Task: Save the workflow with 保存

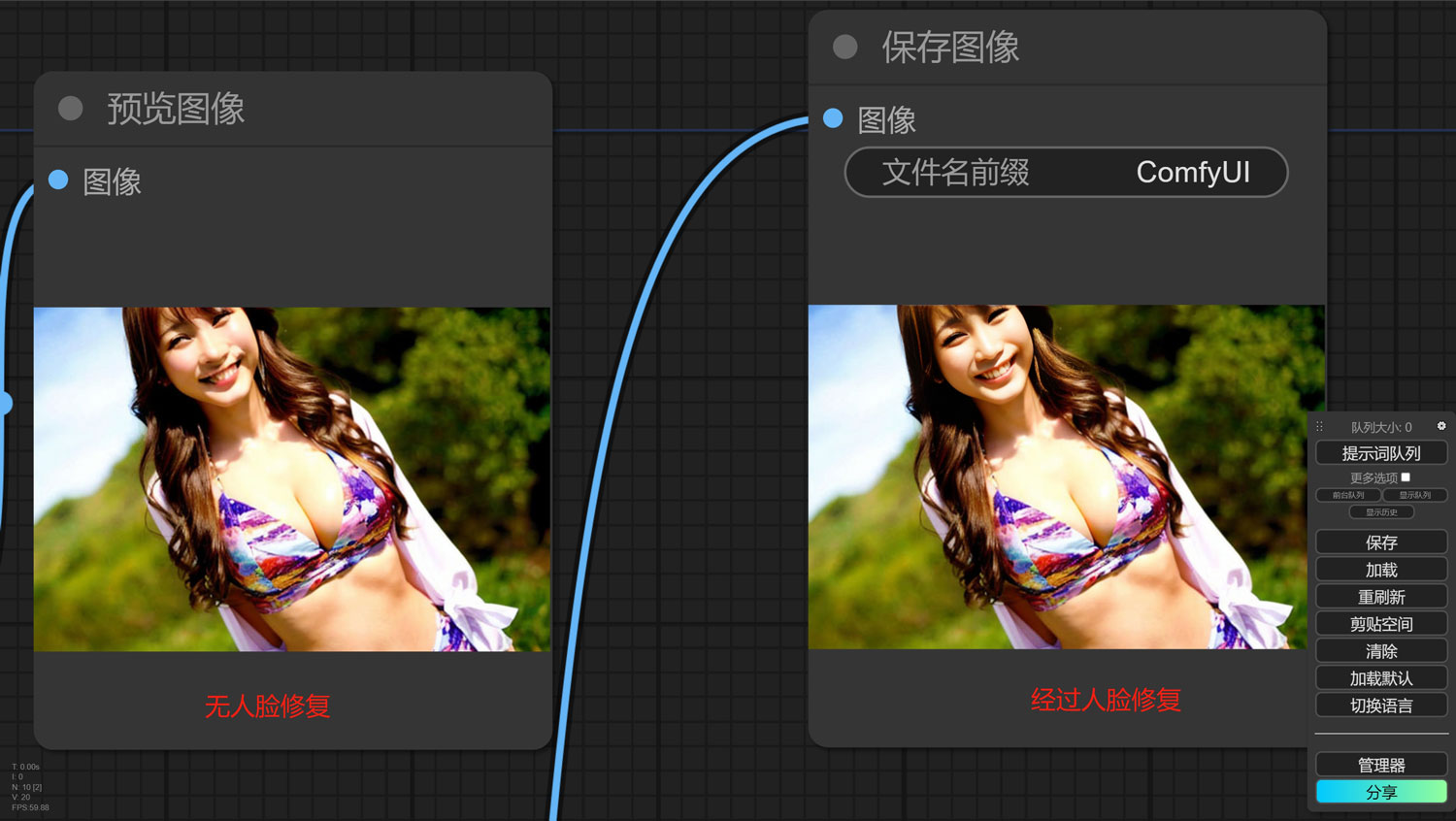Action: point(1381,542)
